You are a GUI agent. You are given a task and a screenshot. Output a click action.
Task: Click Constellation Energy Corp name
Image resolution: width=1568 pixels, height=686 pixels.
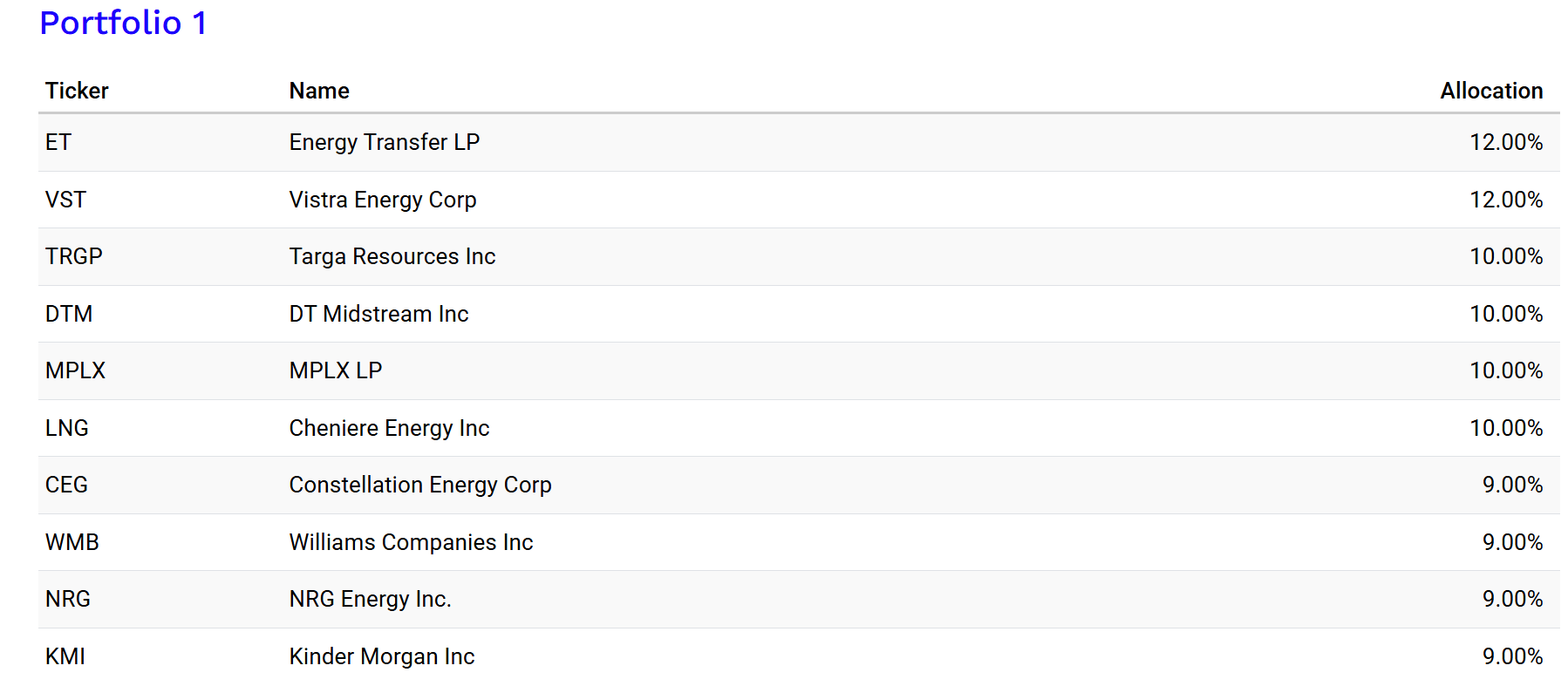(419, 485)
